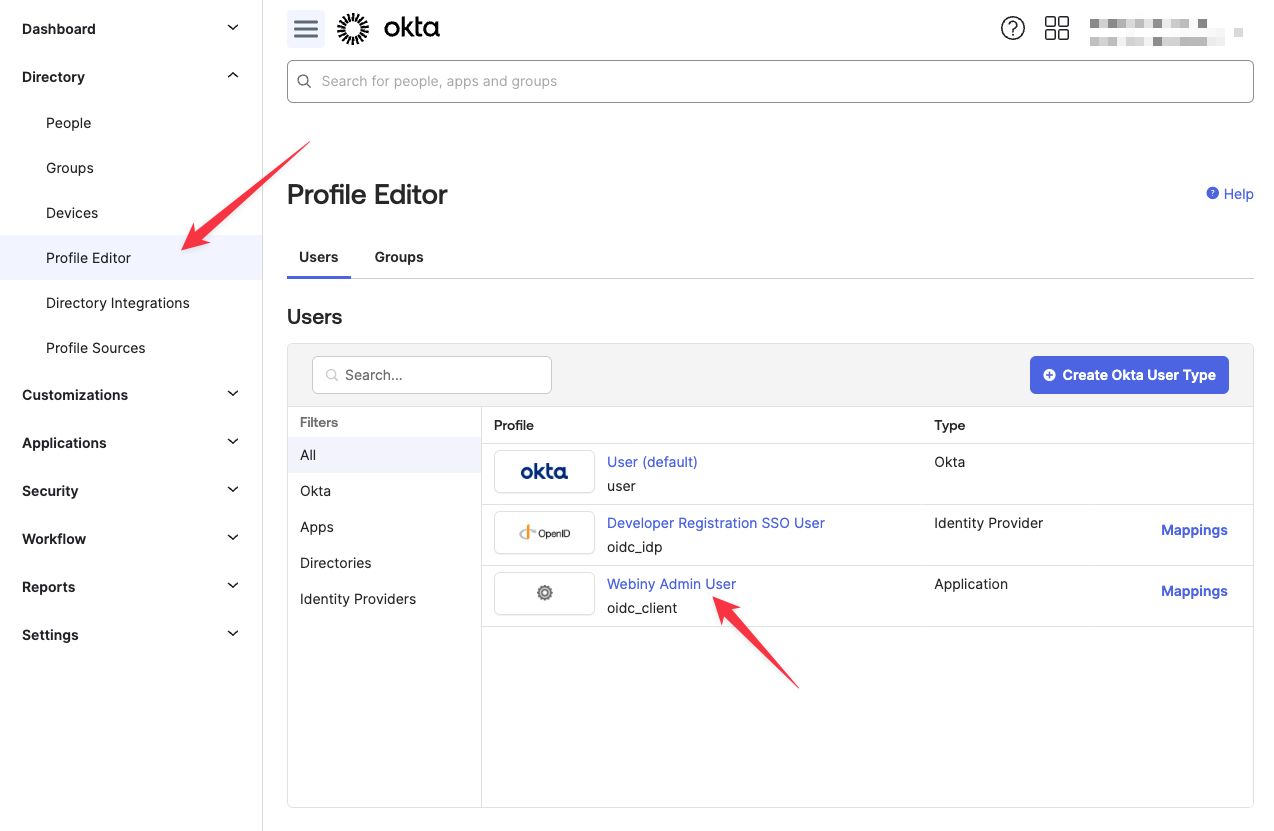The width and height of the screenshot is (1274, 831).
Task: Click the profile Search field
Action: pos(432,375)
